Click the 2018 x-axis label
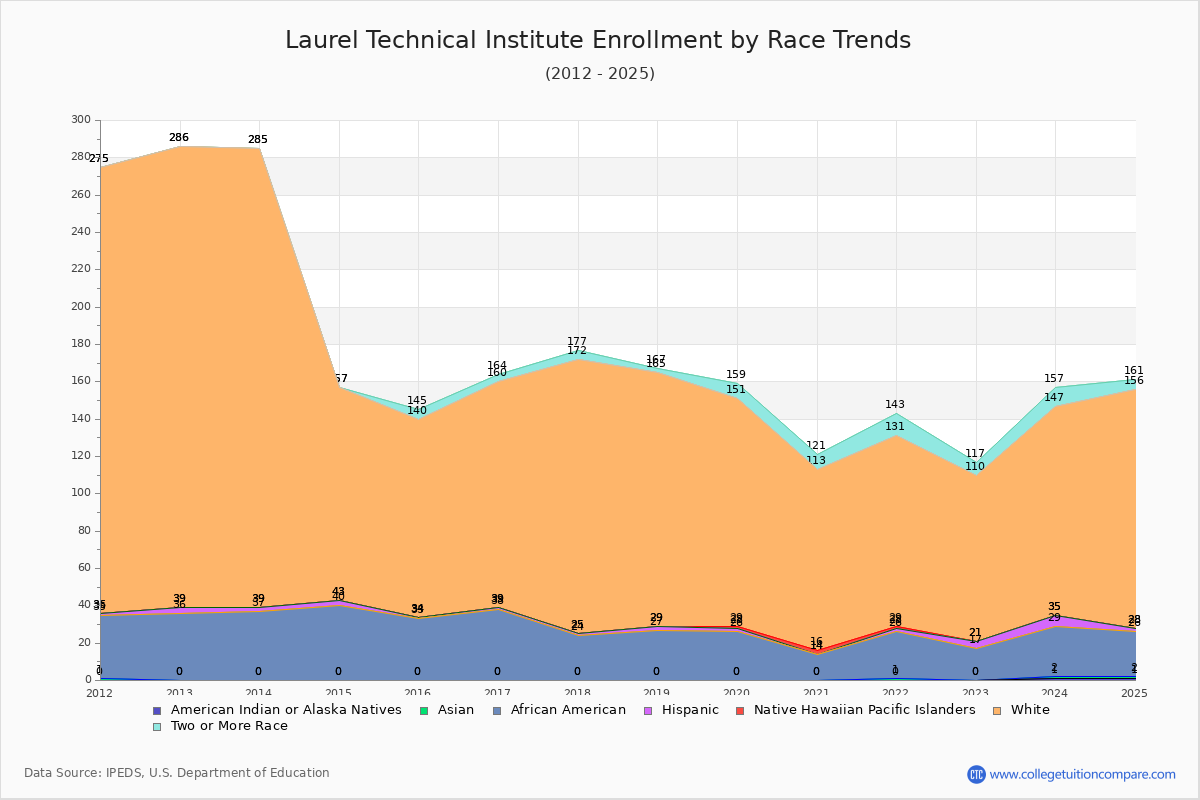 click(x=577, y=693)
